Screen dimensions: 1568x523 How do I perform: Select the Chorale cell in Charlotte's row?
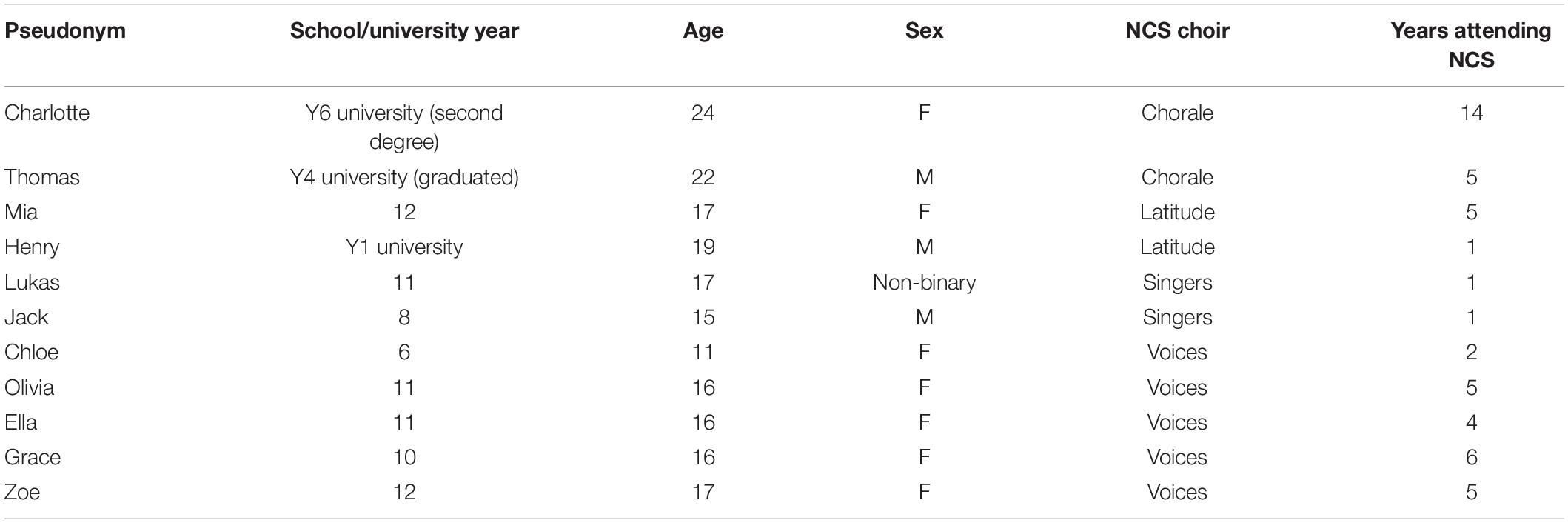click(1177, 113)
